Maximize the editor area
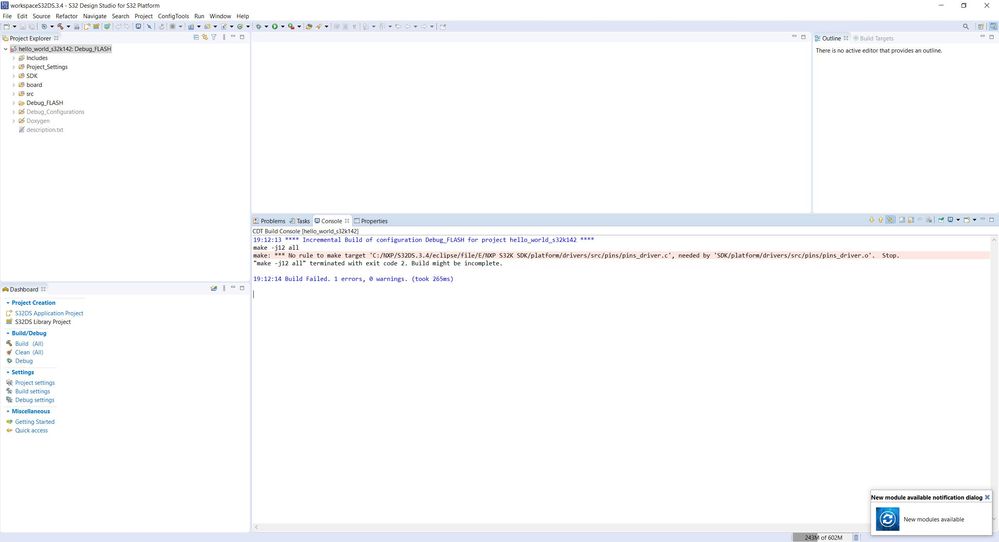The image size is (999, 542). coord(803,37)
